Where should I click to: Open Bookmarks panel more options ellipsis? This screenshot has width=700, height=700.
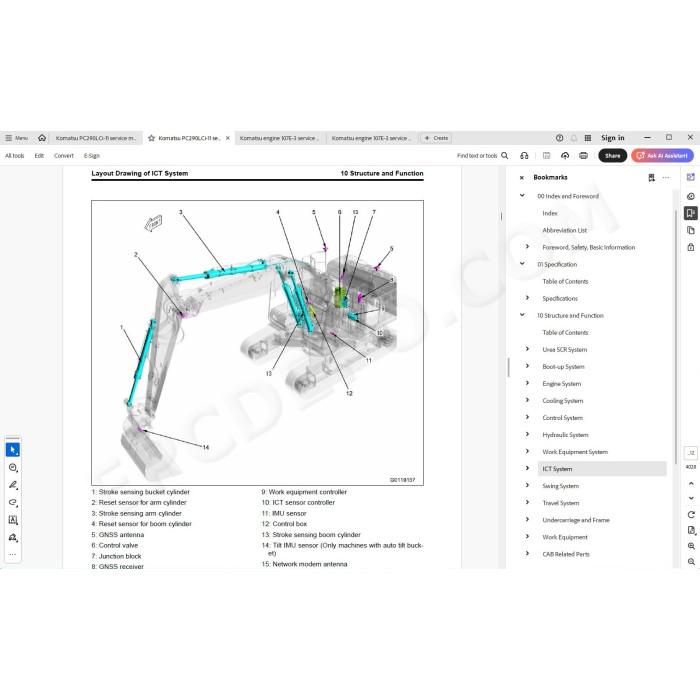pyautogui.click(x=666, y=178)
